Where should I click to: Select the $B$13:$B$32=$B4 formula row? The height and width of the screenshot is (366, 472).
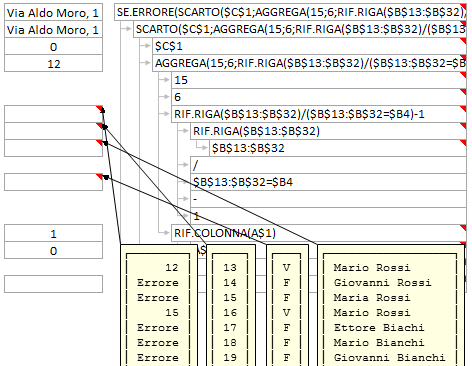click(328, 182)
